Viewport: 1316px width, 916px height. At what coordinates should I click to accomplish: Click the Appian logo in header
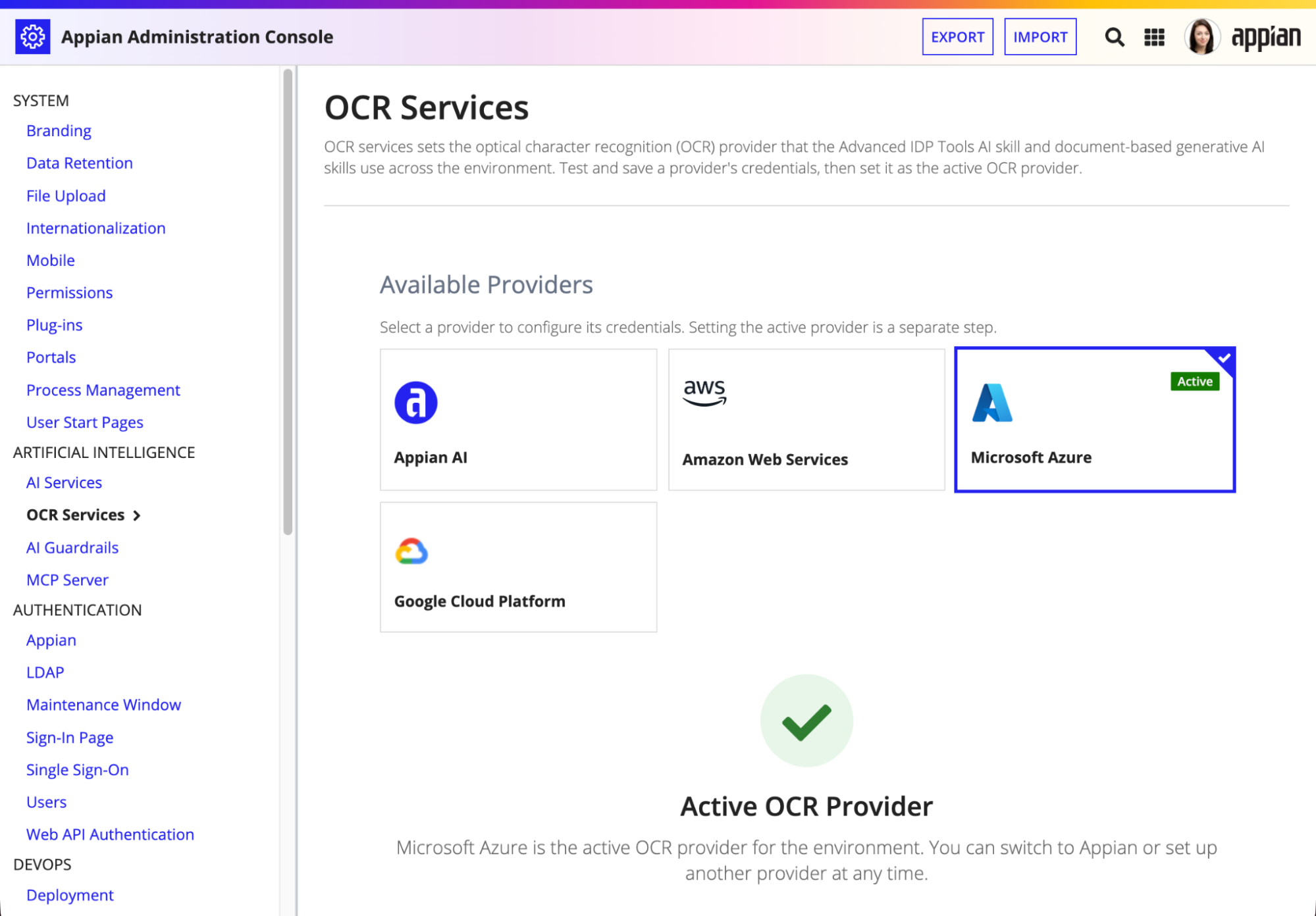1266,37
